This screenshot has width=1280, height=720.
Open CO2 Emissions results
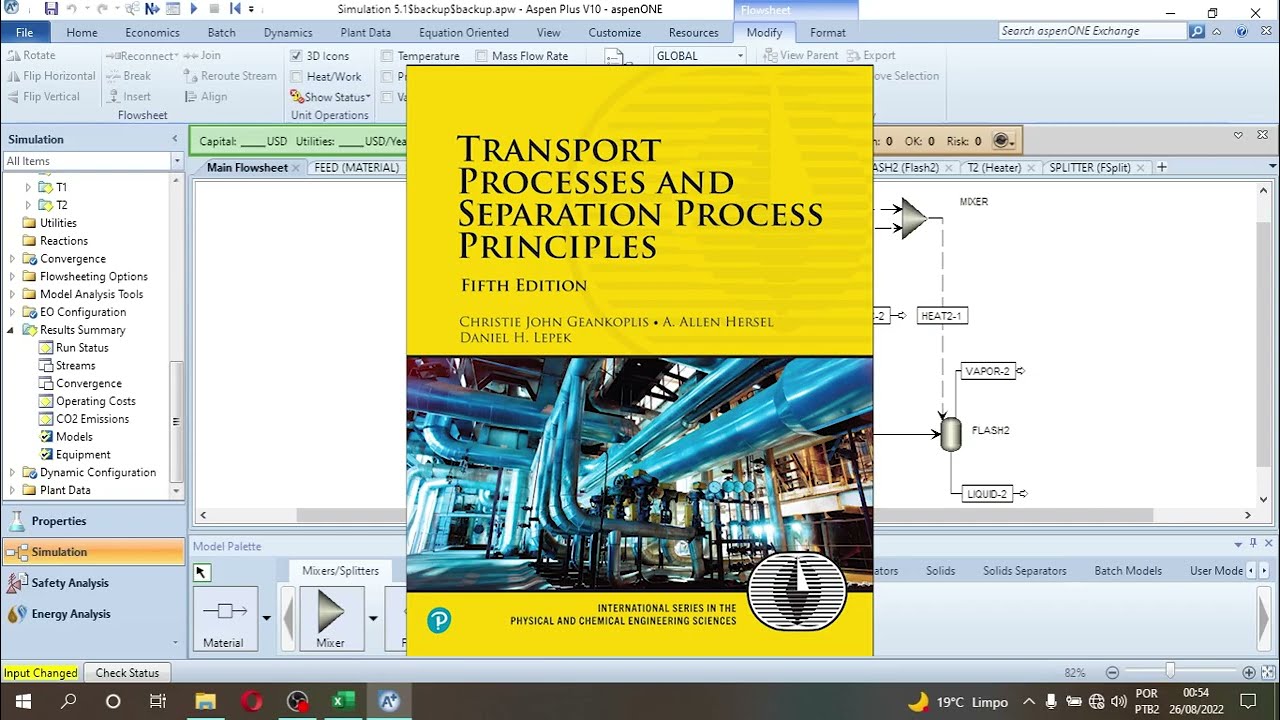pos(92,419)
